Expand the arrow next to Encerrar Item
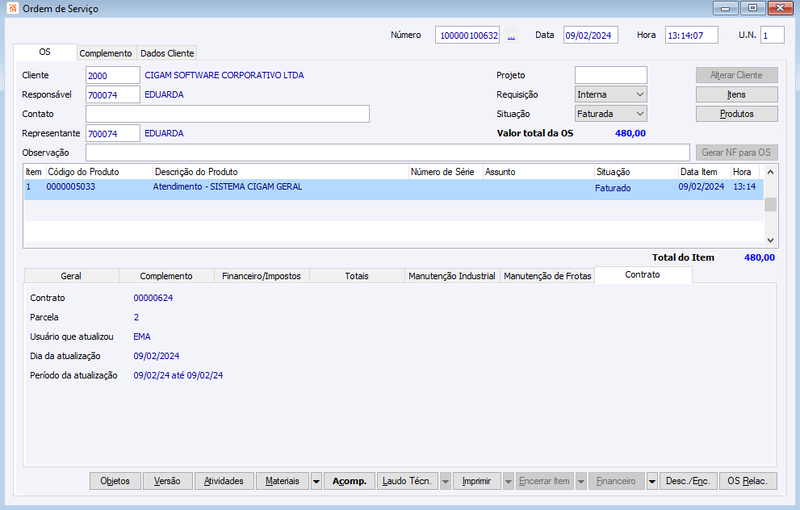 click(581, 481)
